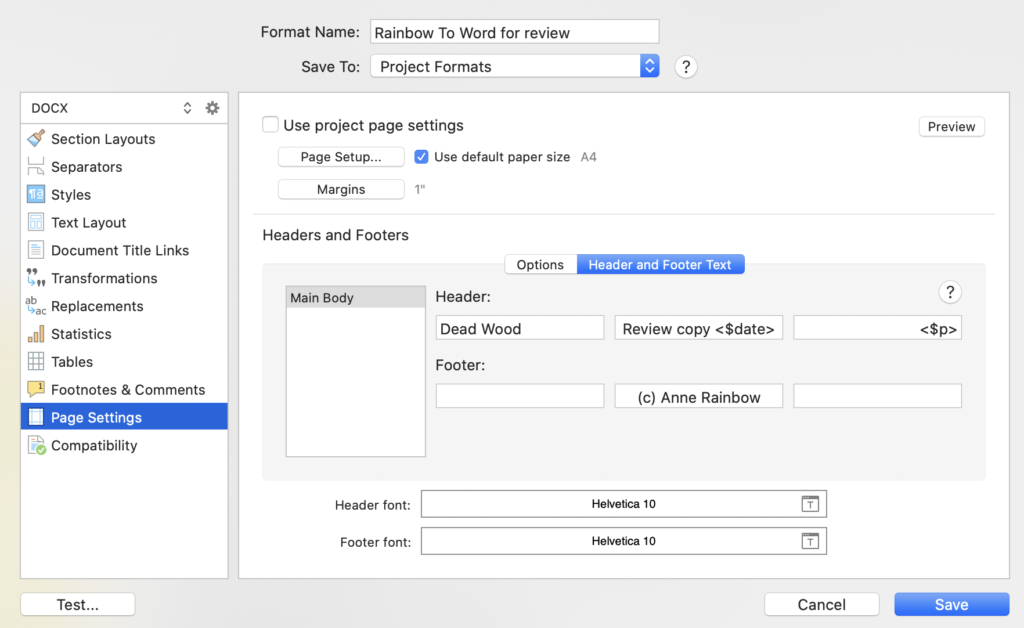Image resolution: width=1024 pixels, height=628 pixels.
Task: Open the DOCX format dropdown
Action: tap(187, 107)
